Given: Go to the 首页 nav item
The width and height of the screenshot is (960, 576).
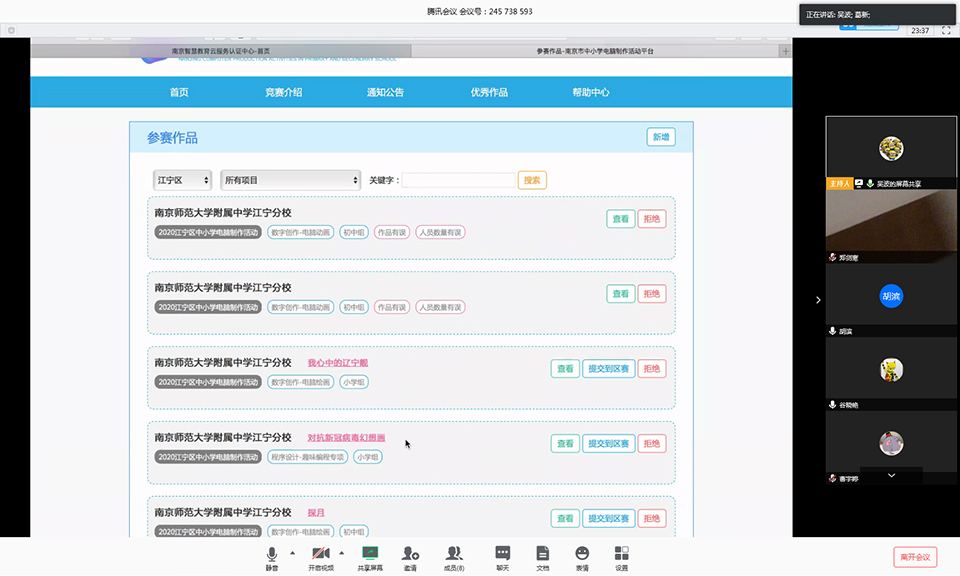Looking at the screenshot, I should coord(179,92).
